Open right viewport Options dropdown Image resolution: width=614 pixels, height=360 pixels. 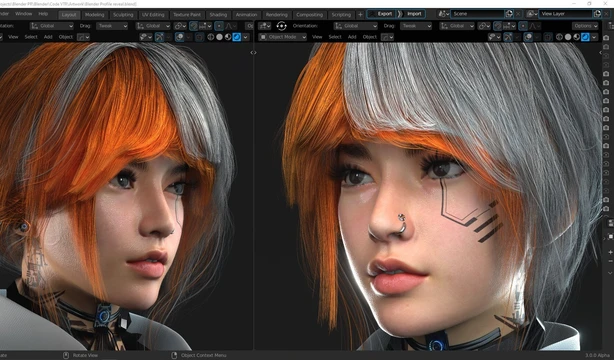point(585,26)
